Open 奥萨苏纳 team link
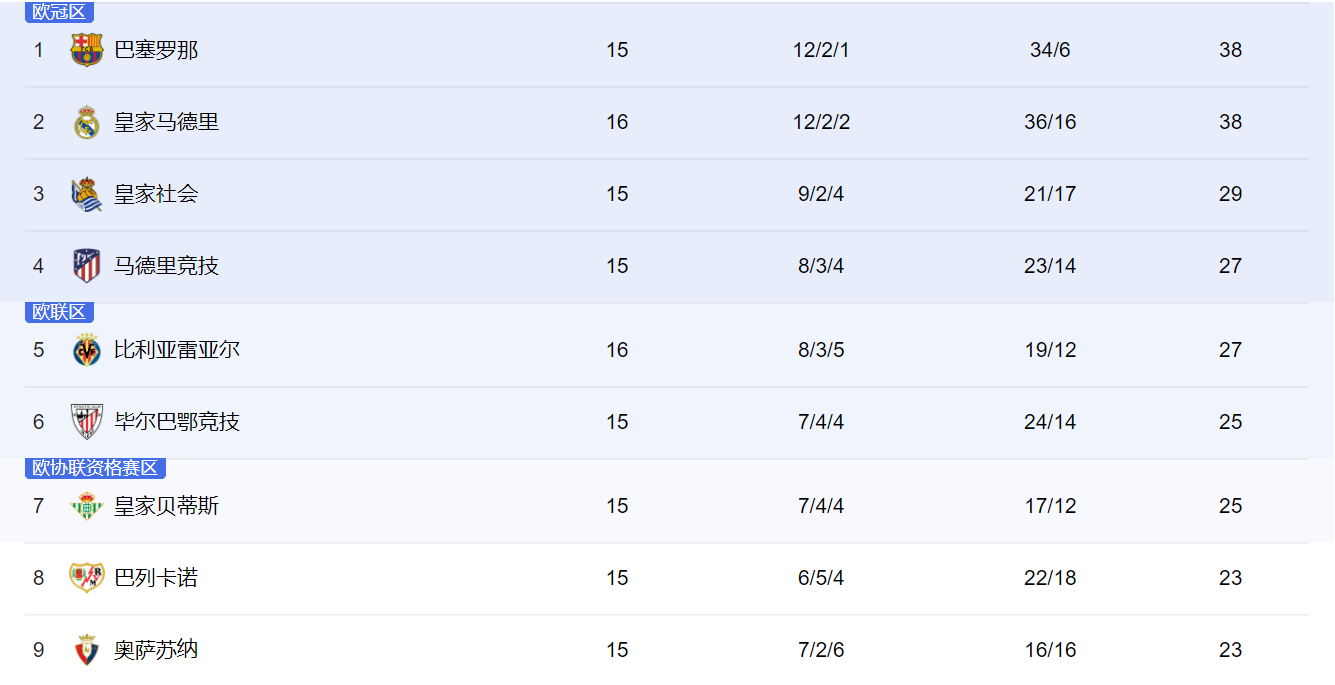Viewport: 1335px width, 685px height. tap(156, 650)
